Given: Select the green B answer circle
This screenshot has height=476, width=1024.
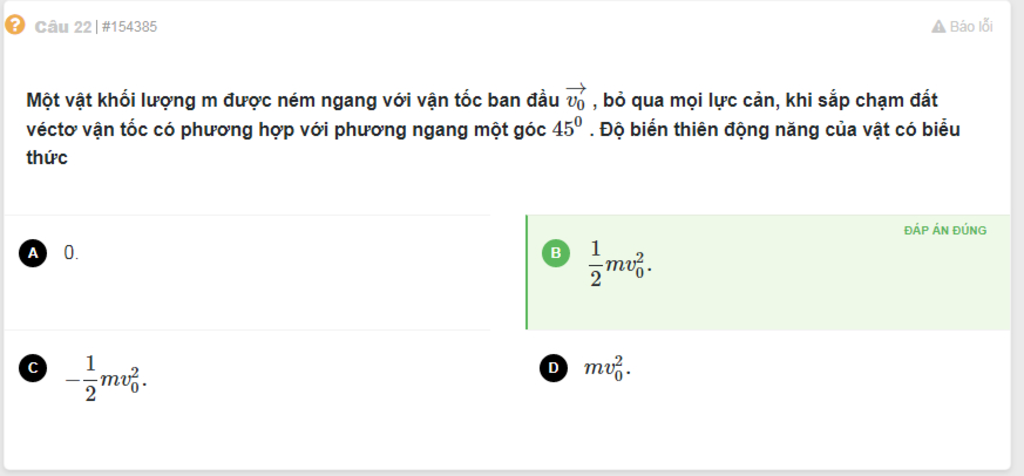Looking at the screenshot, I should click(x=556, y=253).
